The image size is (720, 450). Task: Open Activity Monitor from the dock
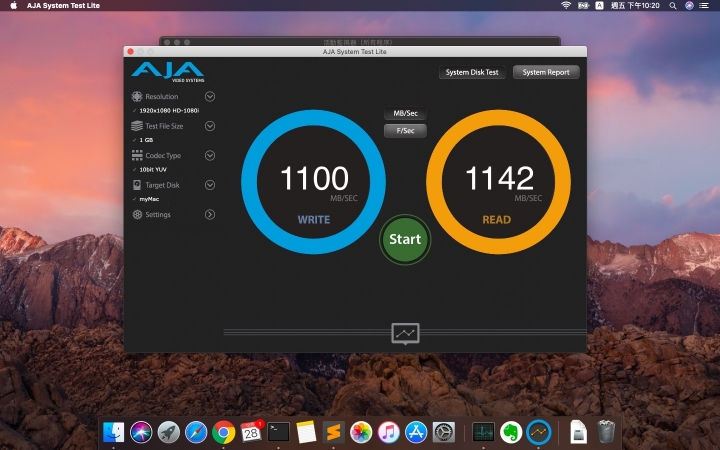tap(484, 432)
